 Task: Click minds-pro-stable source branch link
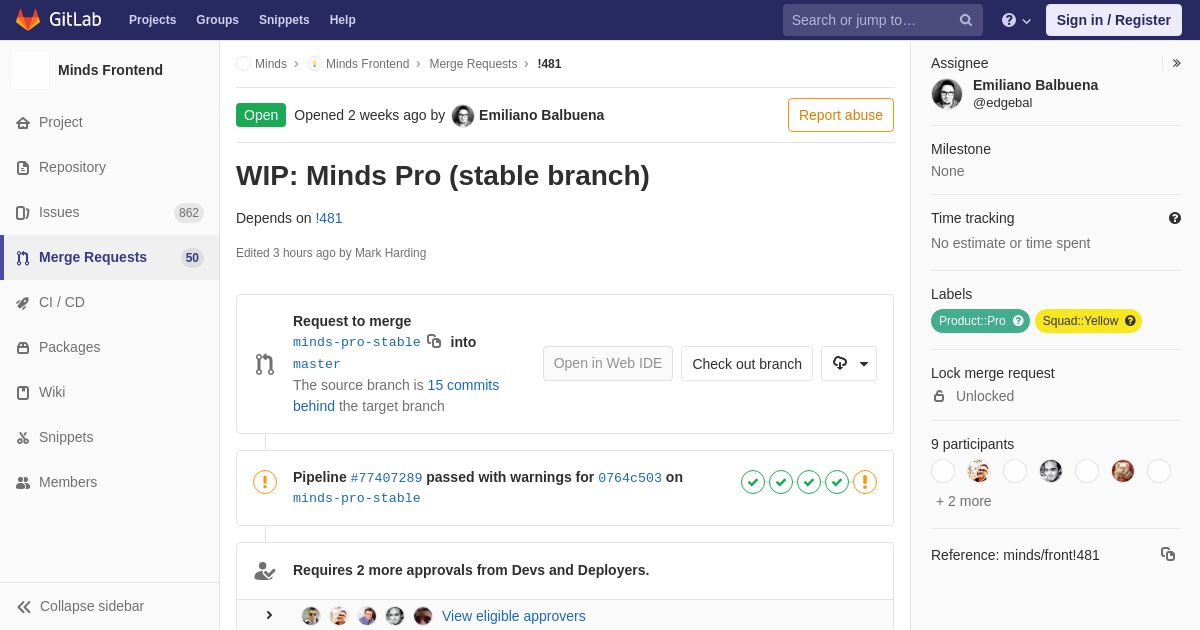point(357,342)
